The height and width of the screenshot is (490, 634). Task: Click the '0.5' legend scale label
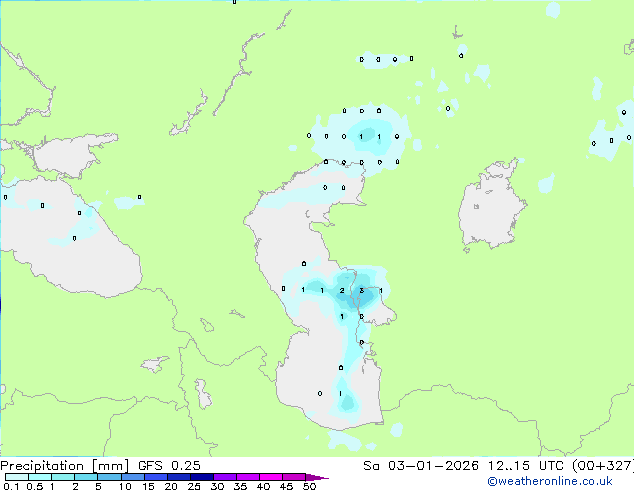point(34,486)
